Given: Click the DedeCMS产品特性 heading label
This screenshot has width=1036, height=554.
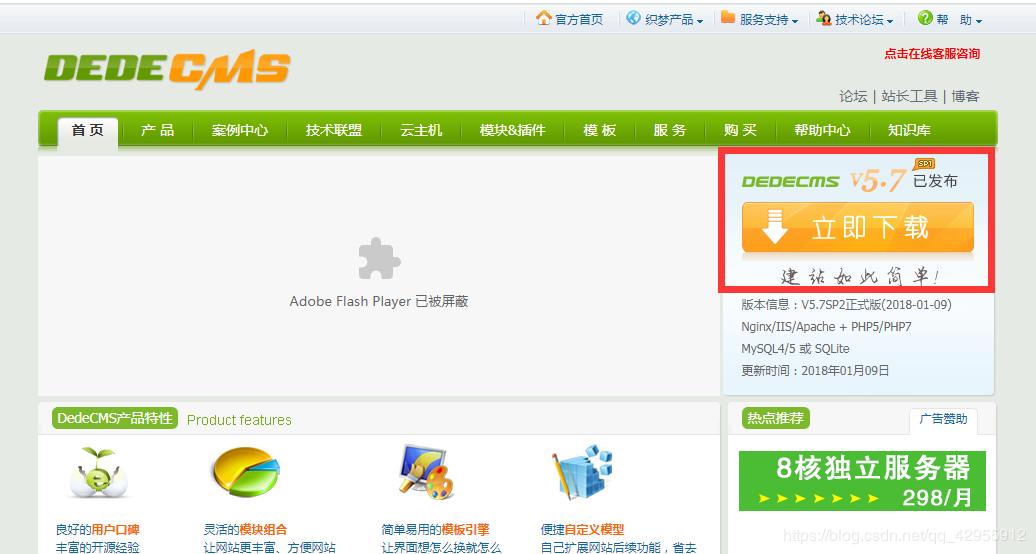Looking at the screenshot, I should point(115,418).
